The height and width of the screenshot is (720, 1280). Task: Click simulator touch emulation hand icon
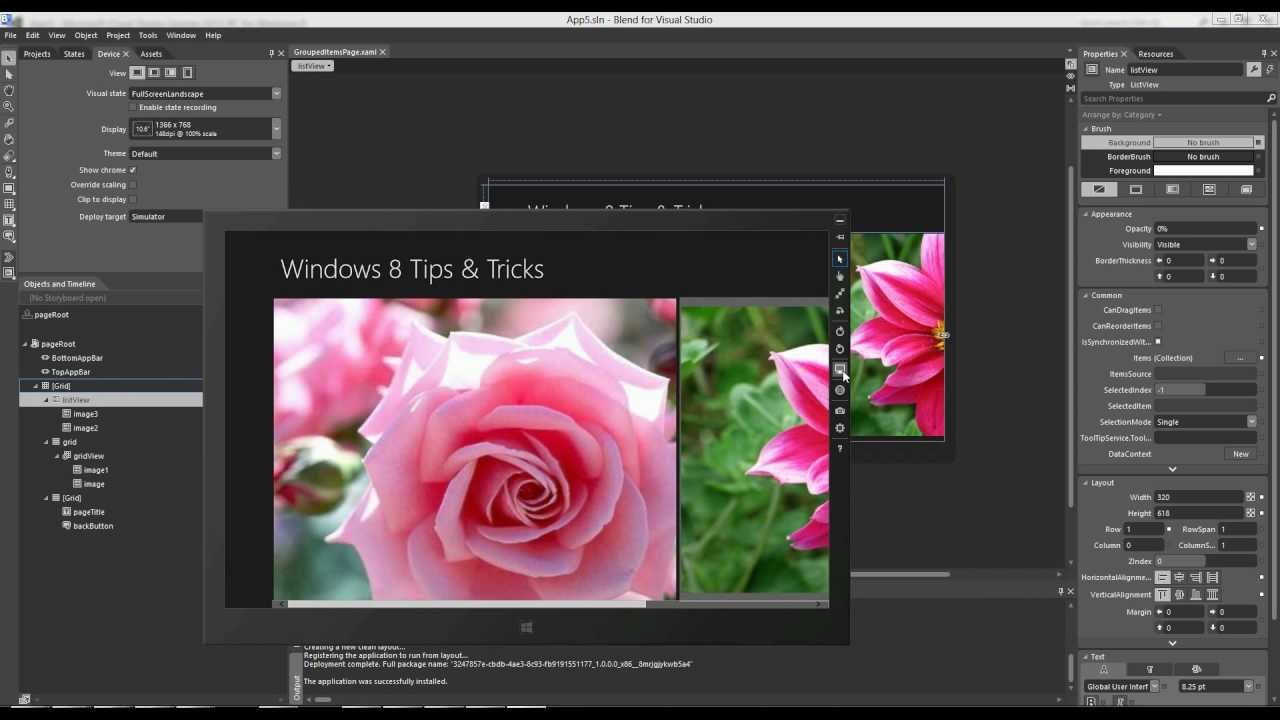840,276
